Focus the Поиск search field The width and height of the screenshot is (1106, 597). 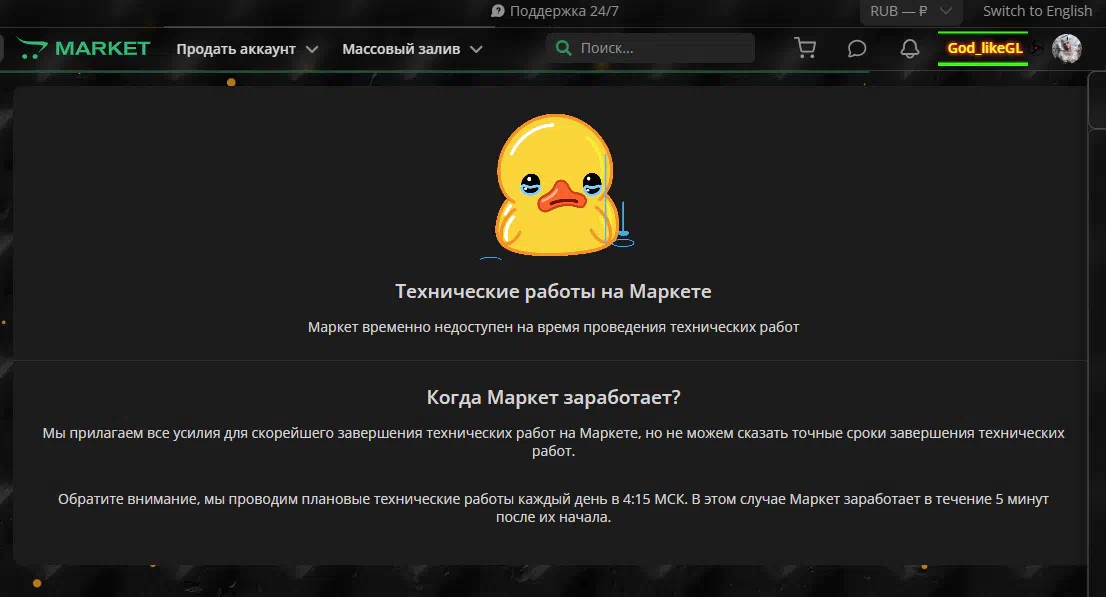[660, 48]
